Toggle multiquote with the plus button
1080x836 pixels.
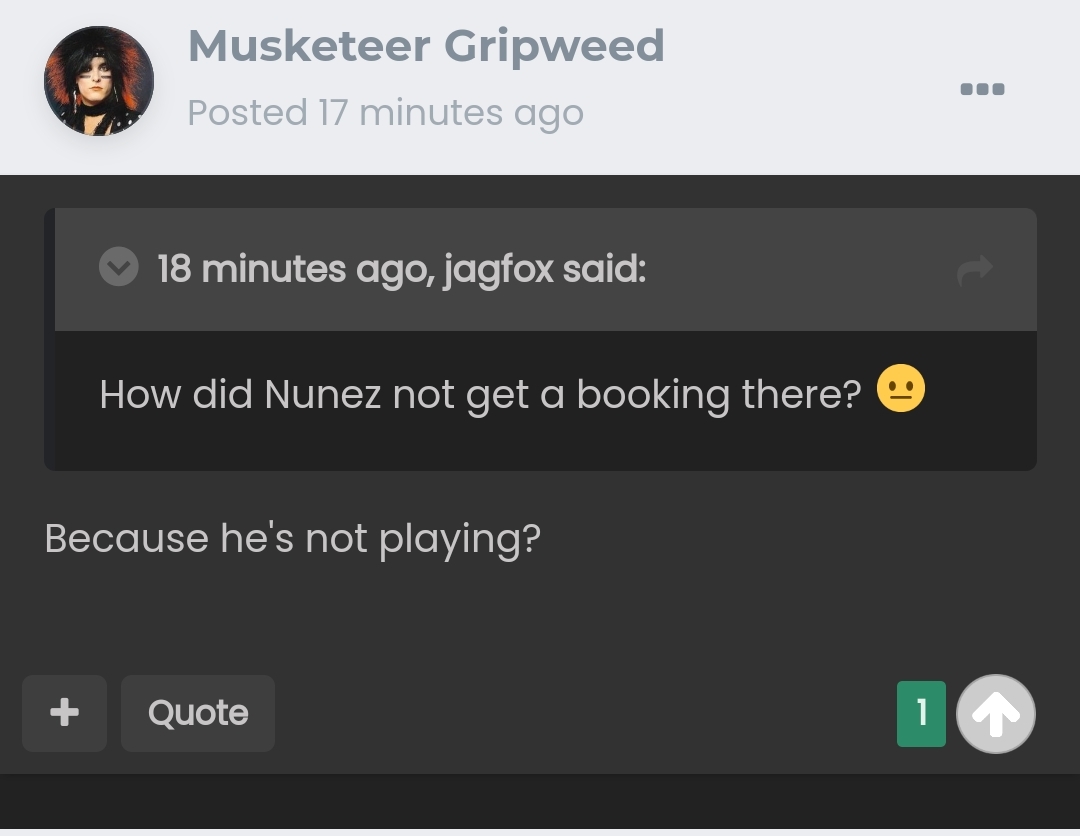(x=64, y=713)
